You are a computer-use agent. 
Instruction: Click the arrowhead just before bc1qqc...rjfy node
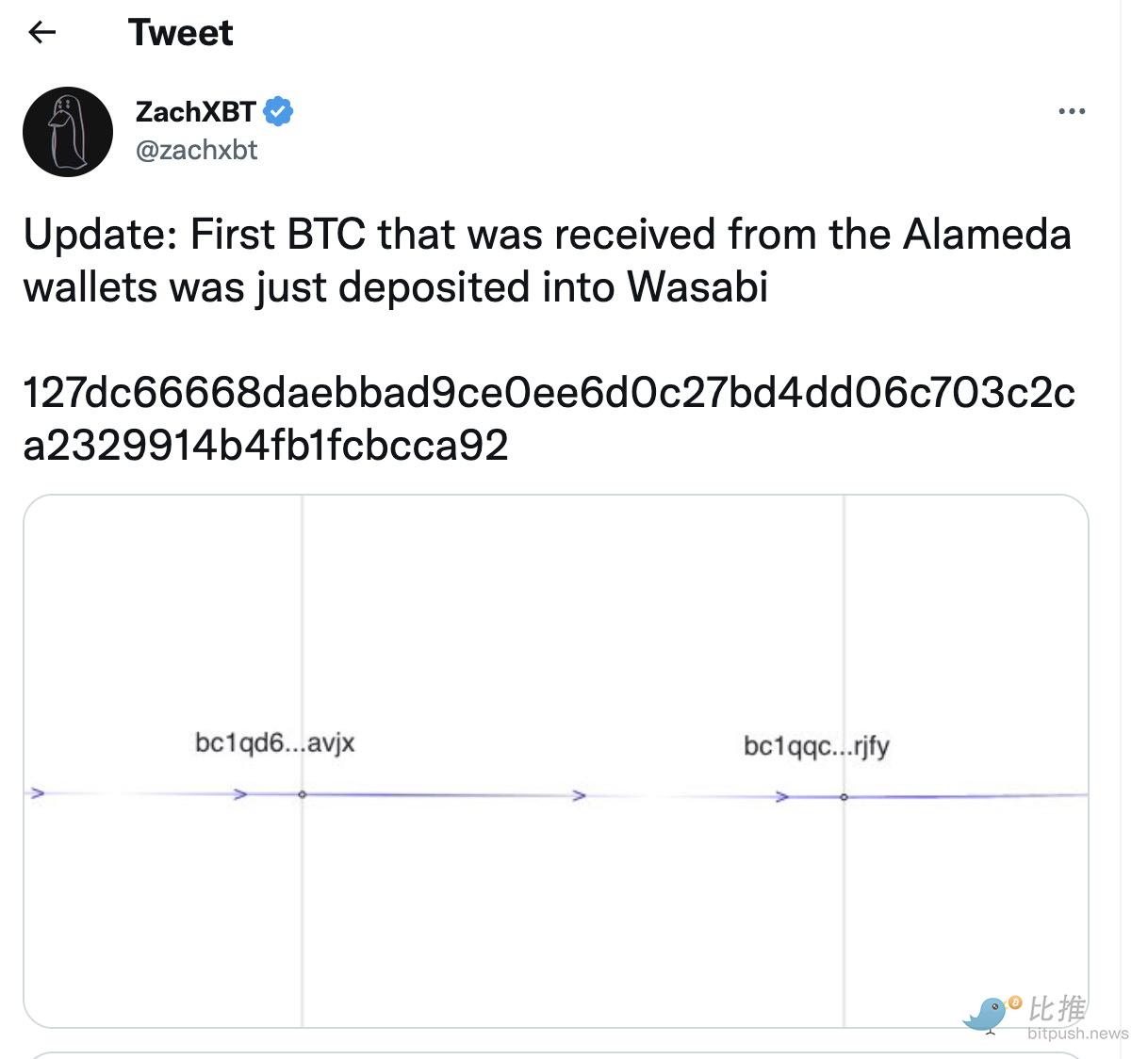(x=781, y=797)
